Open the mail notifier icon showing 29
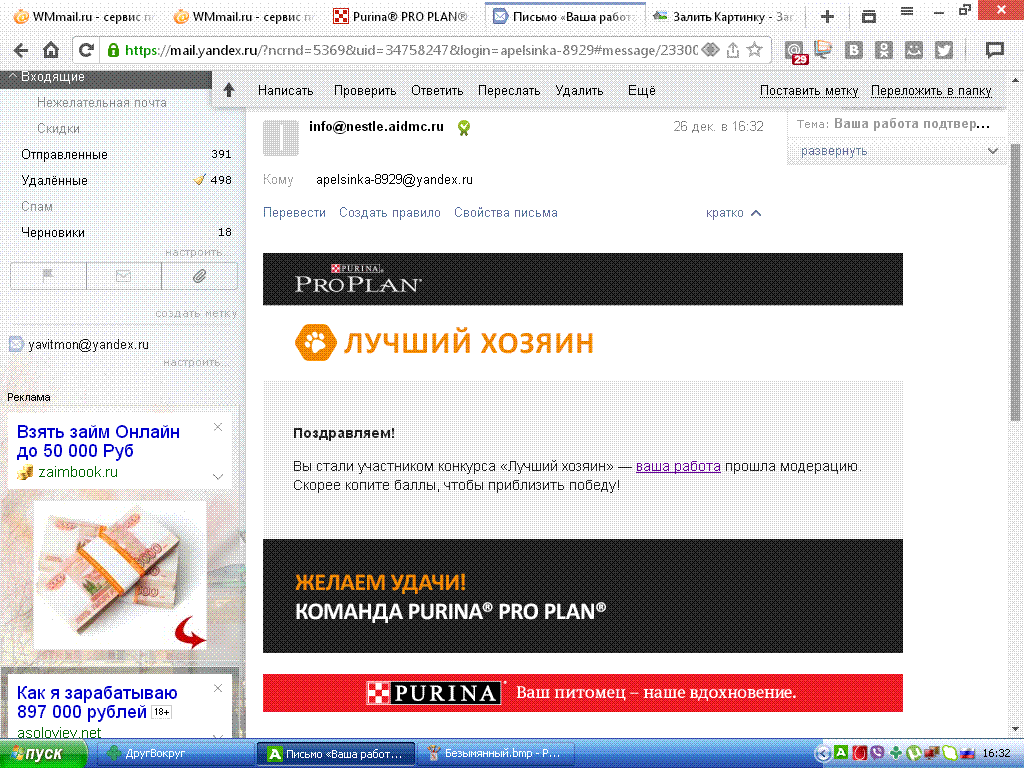Image resolution: width=1024 pixels, height=768 pixels. point(795,51)
